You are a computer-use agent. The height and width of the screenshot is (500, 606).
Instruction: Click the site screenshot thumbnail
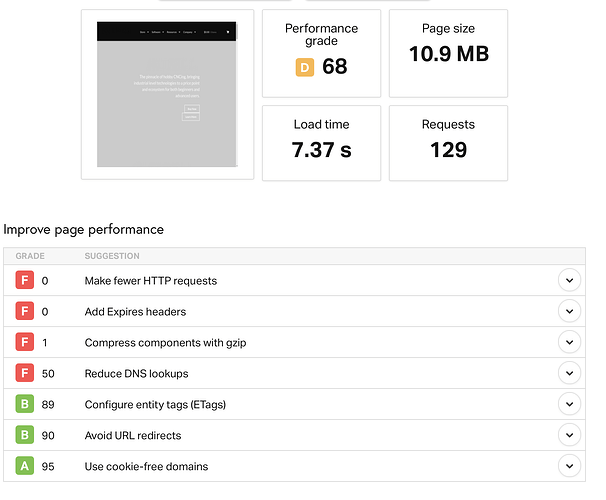pyautogui.click(x=167, y=94)
